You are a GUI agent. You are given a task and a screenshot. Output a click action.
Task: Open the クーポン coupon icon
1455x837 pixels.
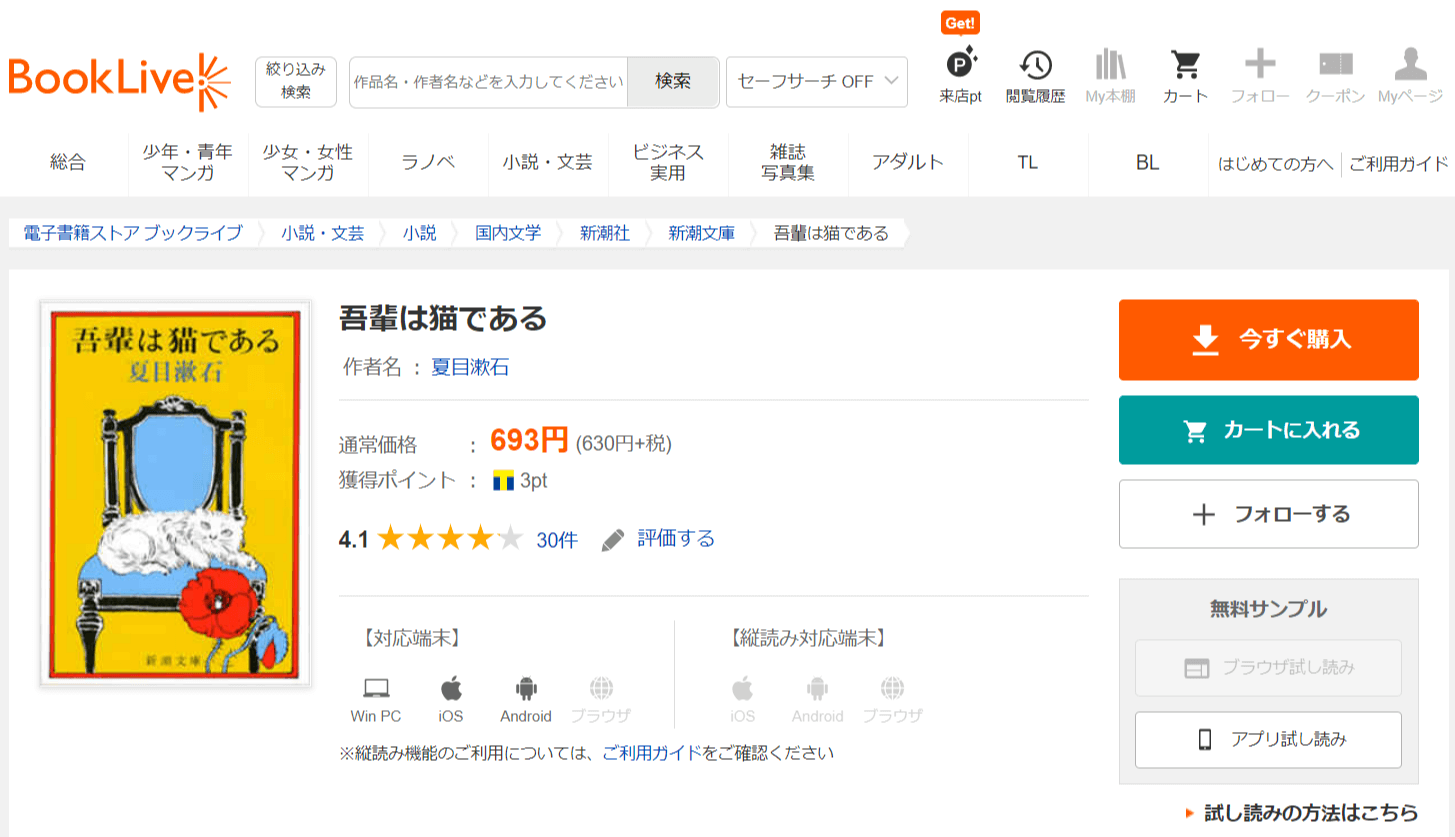(1335, 66)
